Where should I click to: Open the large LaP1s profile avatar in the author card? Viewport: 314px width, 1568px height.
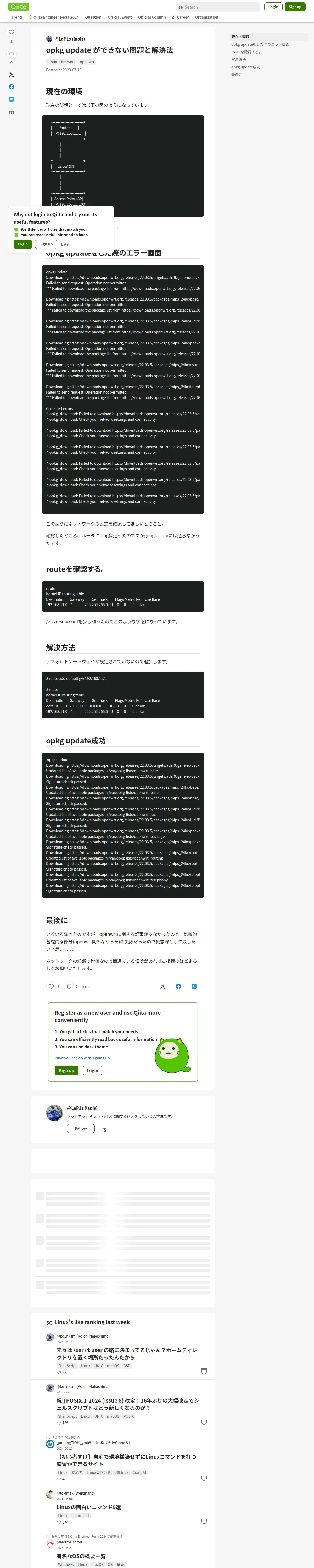pos(54,1113)
